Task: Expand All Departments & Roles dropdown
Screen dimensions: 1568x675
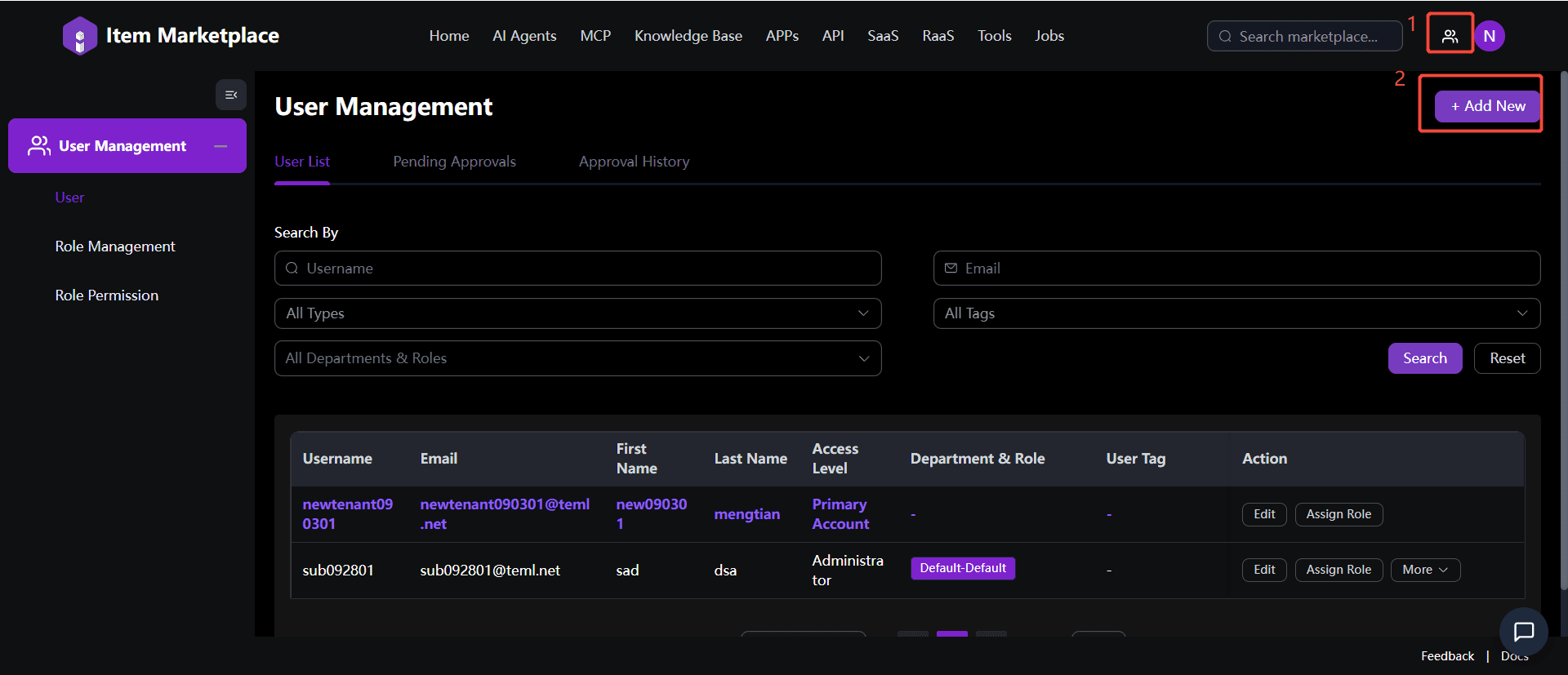Action: coord(577,358)
